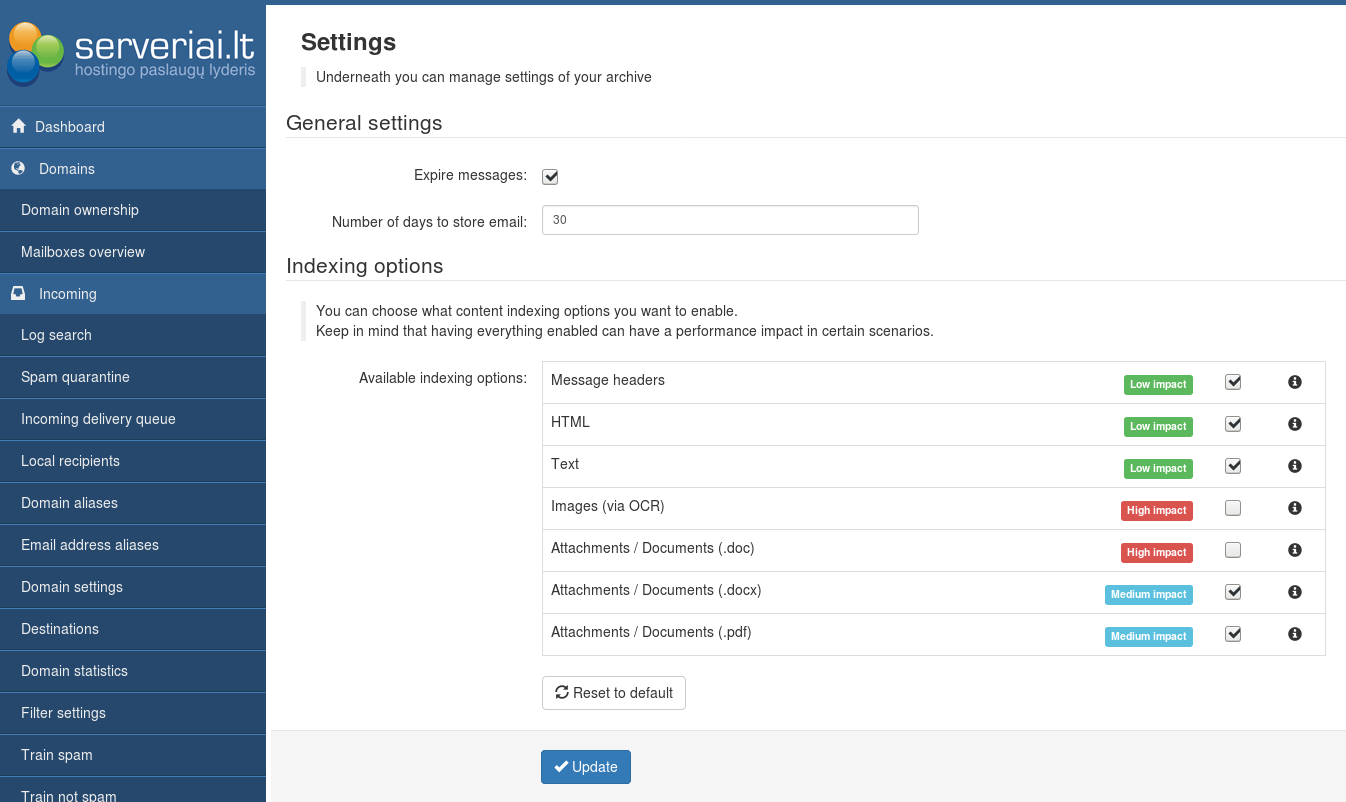
Task: Show info for Attachments (.docx) option
Action: point(1294,592)
